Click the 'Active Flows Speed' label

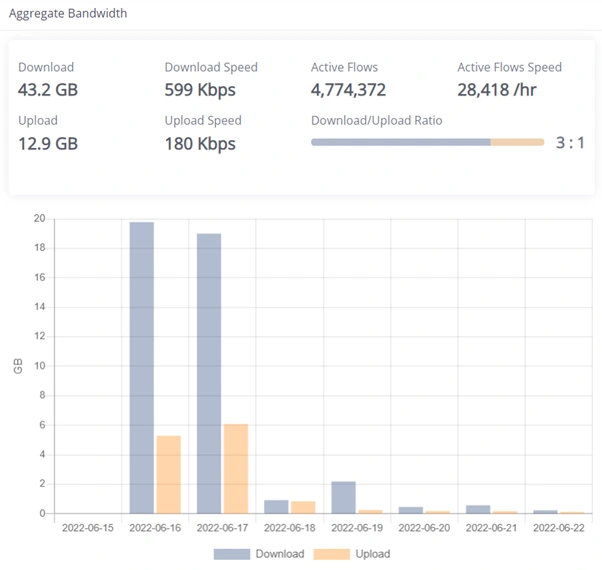[x=509, y=67]
